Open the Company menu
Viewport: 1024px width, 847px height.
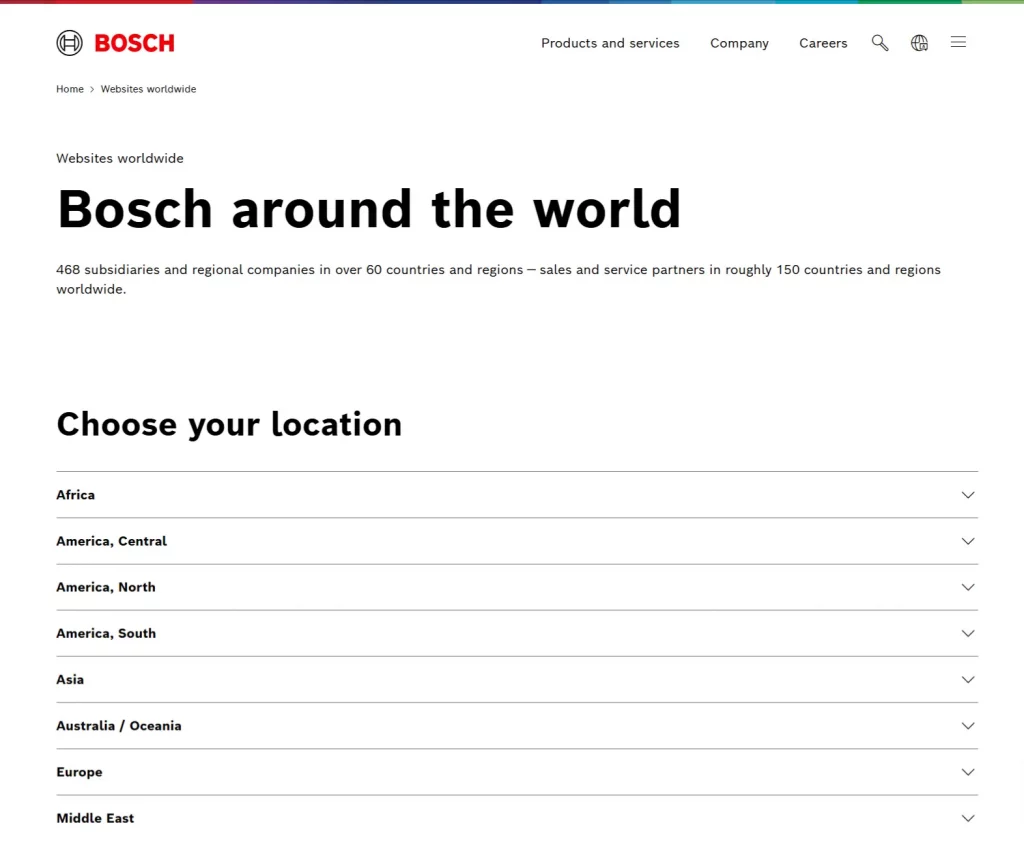click(x=739, y=43)
